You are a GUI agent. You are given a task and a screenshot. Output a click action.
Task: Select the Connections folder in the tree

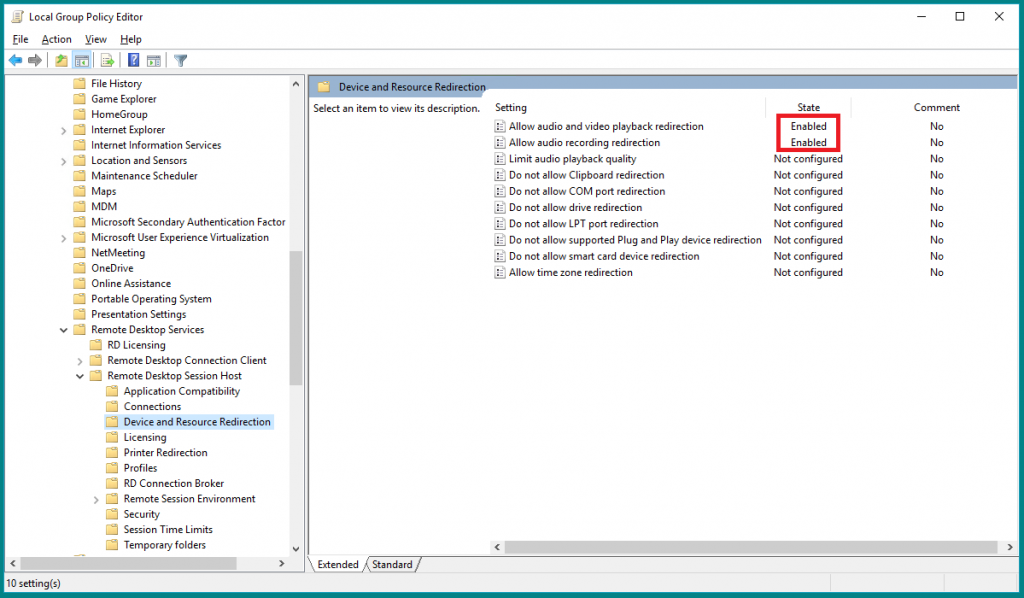pyautogui.click(x=152, y=406)
